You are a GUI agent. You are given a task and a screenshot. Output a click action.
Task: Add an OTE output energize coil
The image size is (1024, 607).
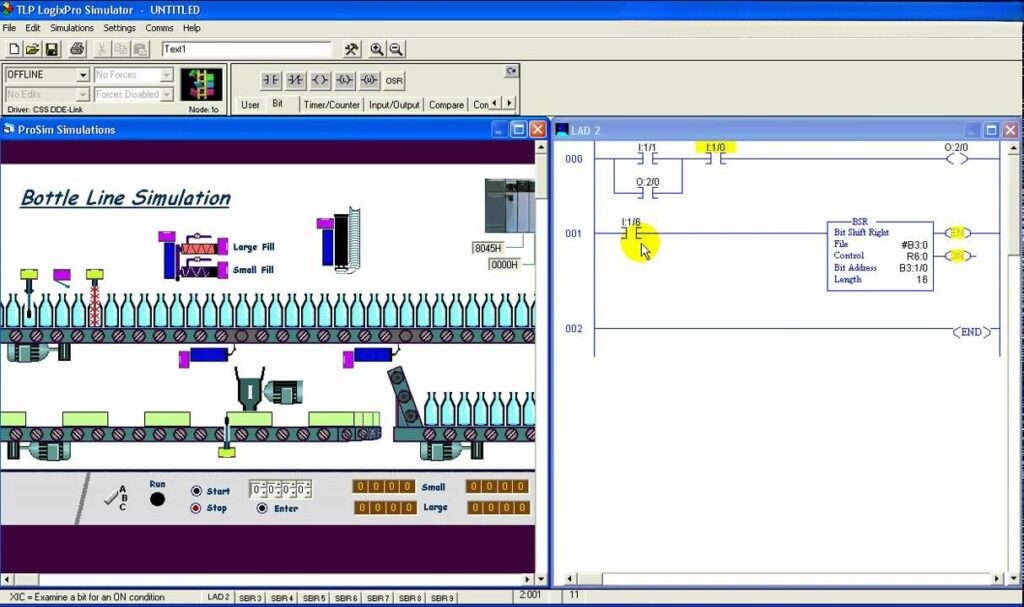(x=320, y=80)
